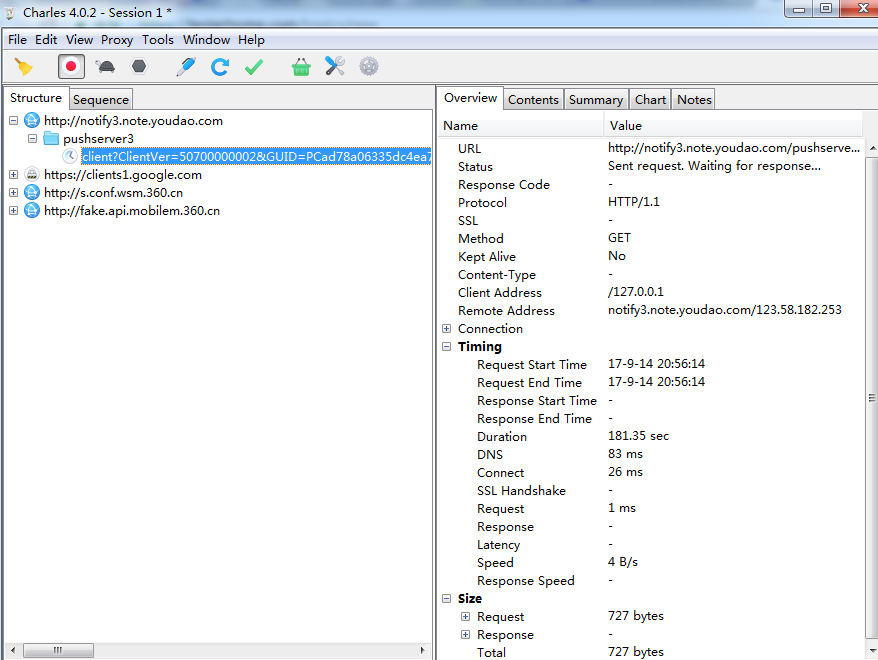Click the Protocol value 'HTTP/1.1'
The width and height of the screenshot is (878, 660).
634,202
